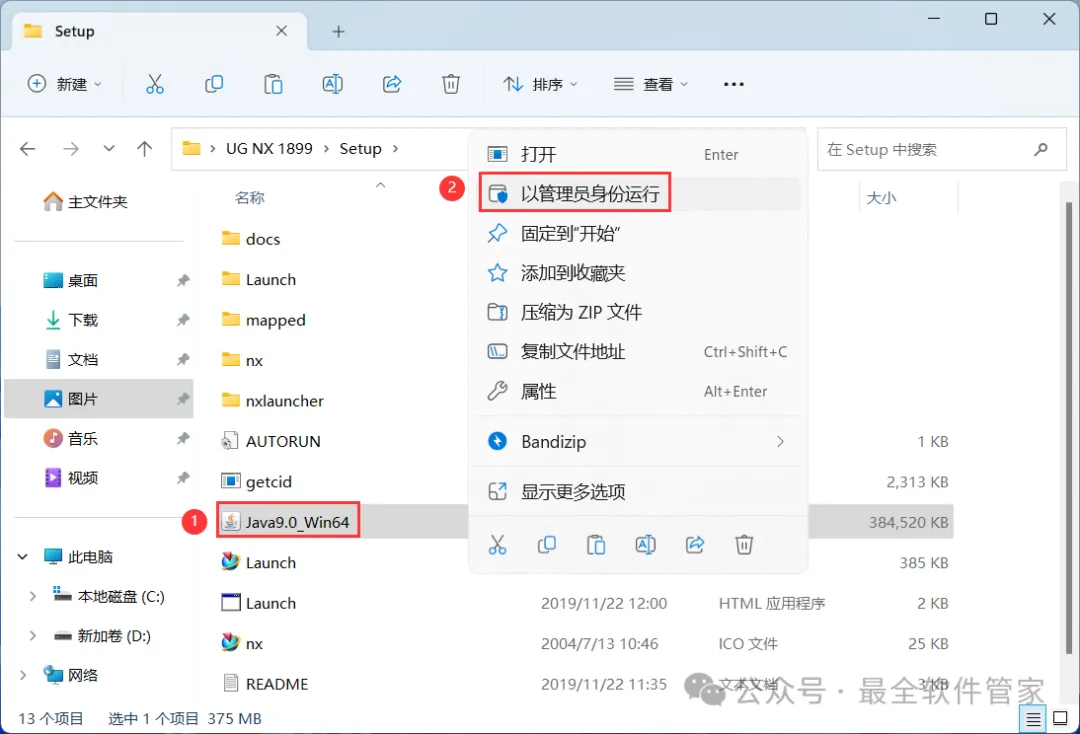Click the search magnifier icon
Viewport: 1080px width, 734px height.
point(1041,149)
